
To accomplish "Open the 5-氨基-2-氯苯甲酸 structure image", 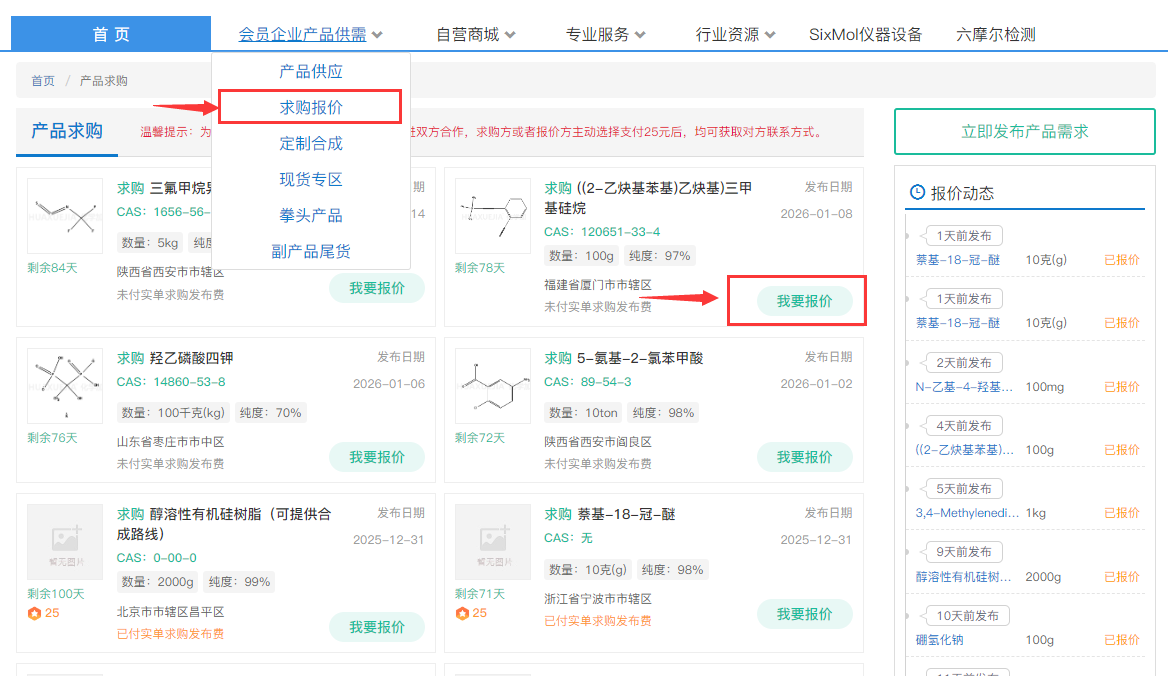I will point(493,387).
